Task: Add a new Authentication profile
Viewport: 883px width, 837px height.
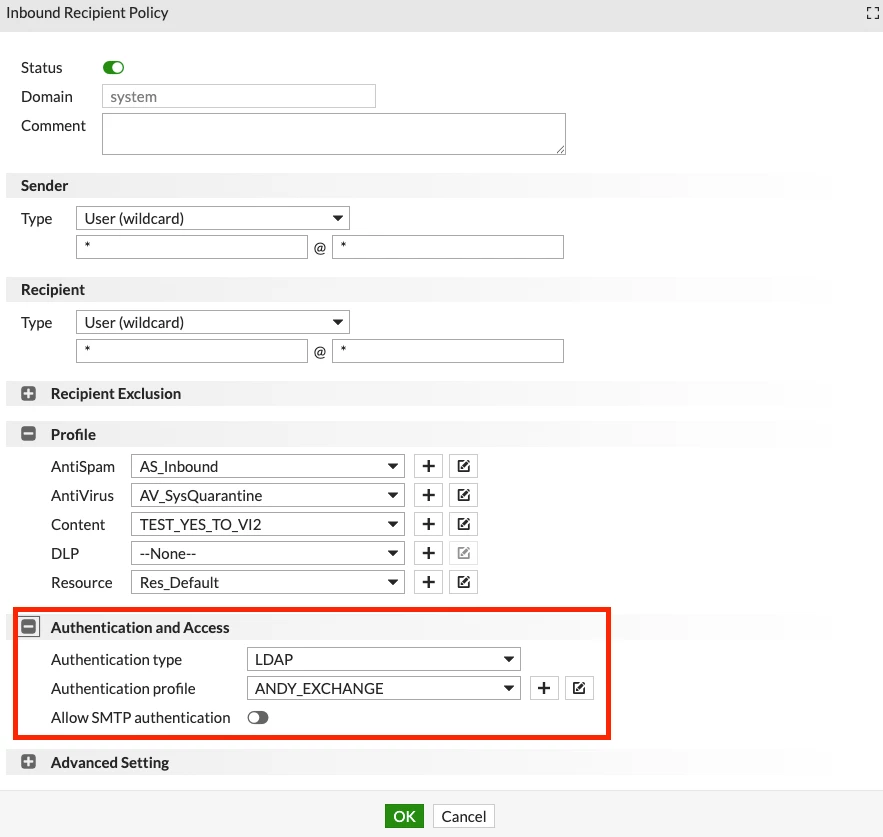Action: (x=544, y=688)
